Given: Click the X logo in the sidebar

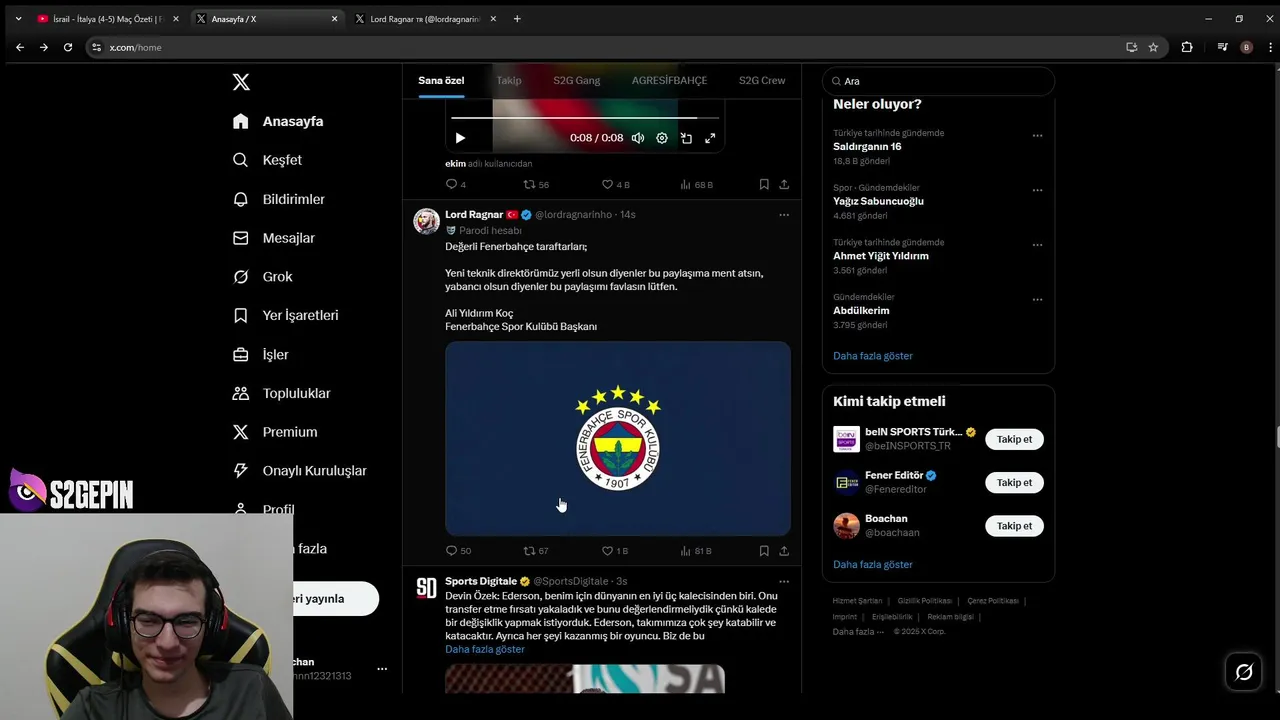Looking at the screenshot, I should click(241, 82).
